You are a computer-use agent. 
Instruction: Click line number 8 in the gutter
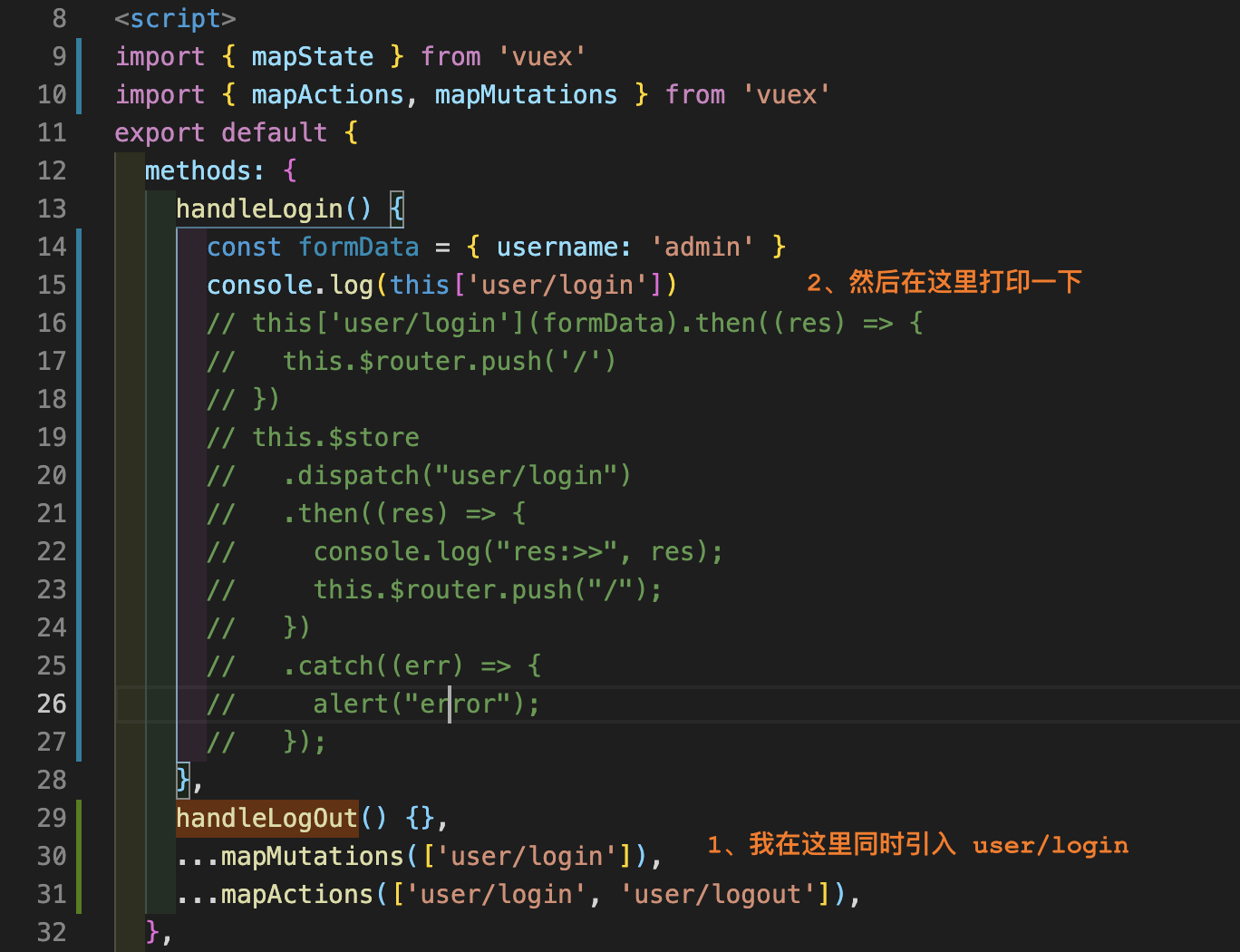tap(59, 18)
